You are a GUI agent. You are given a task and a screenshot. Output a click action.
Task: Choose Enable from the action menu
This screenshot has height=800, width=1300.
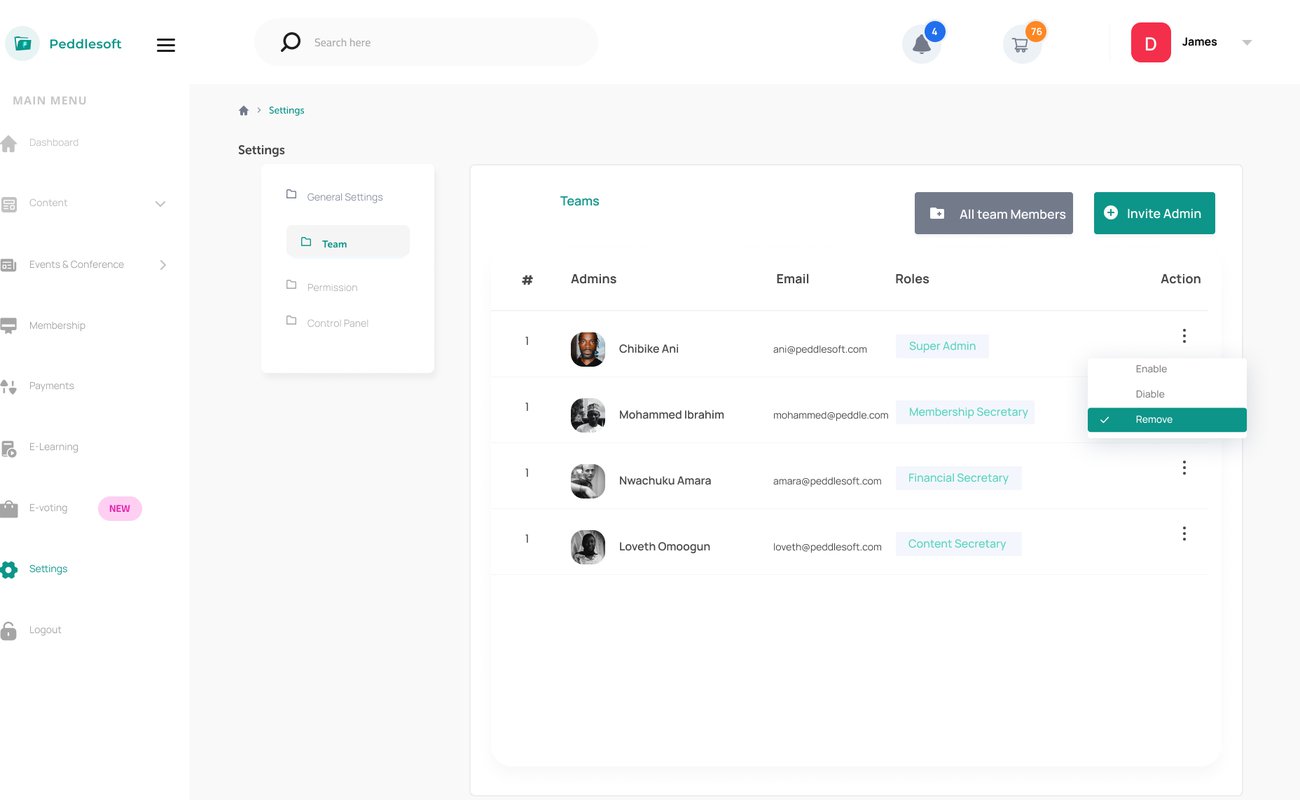(x=1151, y=369)
